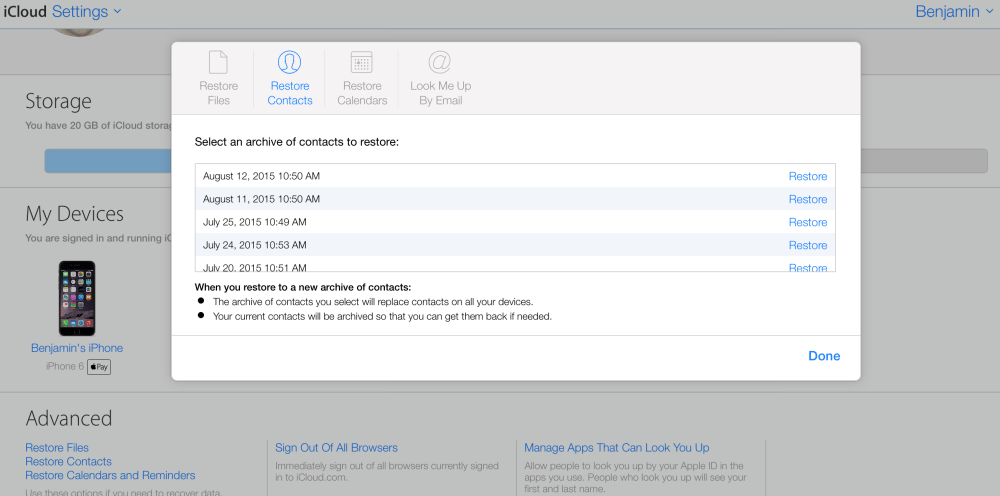Restore the August 11, 2015 archive
The height and width of the screenshot is (496, 1000).
(807, 199)
